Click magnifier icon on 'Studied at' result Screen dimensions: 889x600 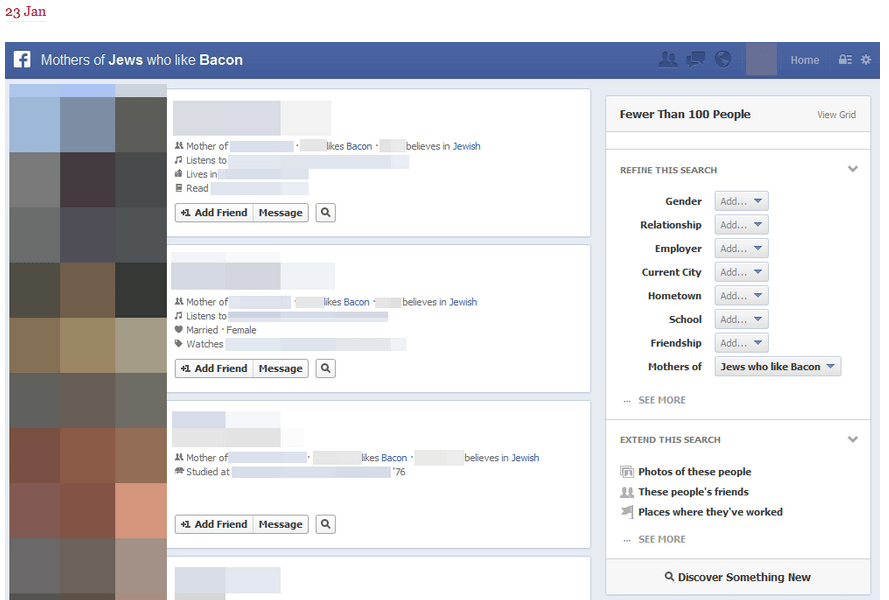(x=325, y=525)
